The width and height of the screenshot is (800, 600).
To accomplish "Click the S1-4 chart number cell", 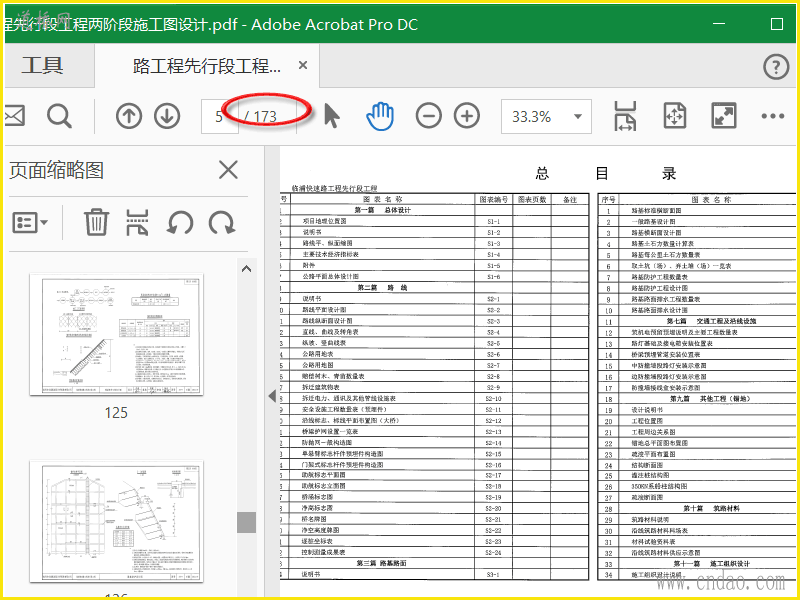I will [x=493, y=255].
